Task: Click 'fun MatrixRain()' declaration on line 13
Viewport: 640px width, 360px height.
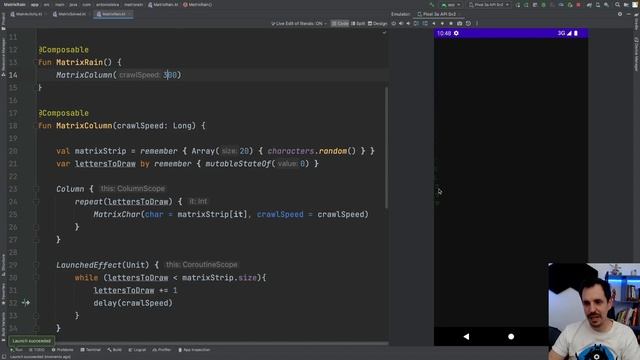Action: pyautogui.click(x=75, y=62)
